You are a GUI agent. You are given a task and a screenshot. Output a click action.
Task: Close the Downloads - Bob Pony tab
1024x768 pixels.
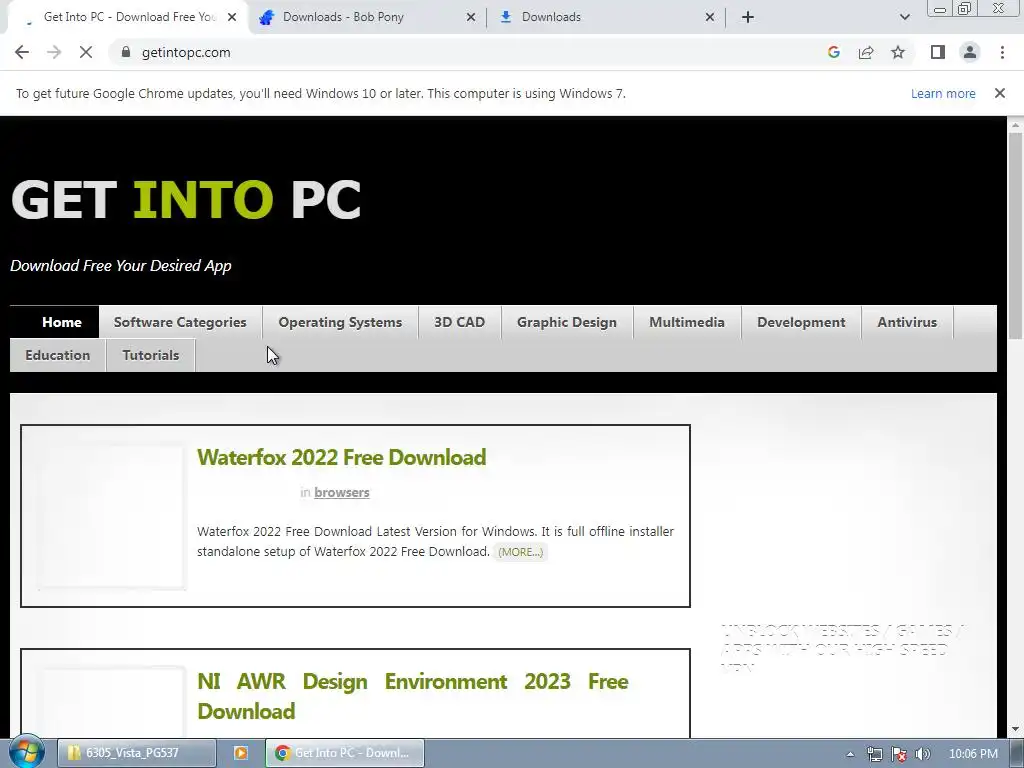point(471,17)
